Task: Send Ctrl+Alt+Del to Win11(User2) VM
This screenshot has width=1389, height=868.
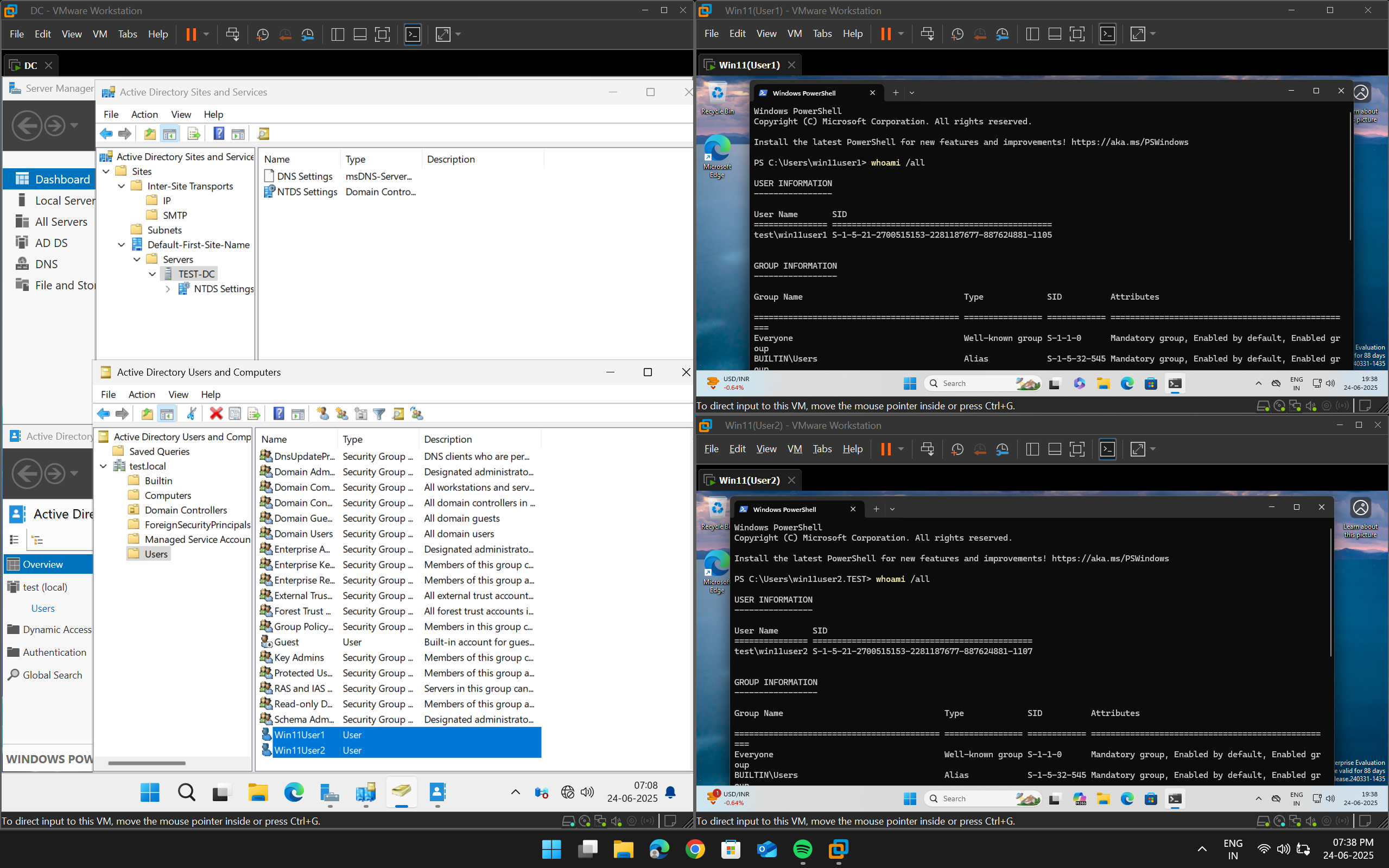Action: (x=928, y=449)
